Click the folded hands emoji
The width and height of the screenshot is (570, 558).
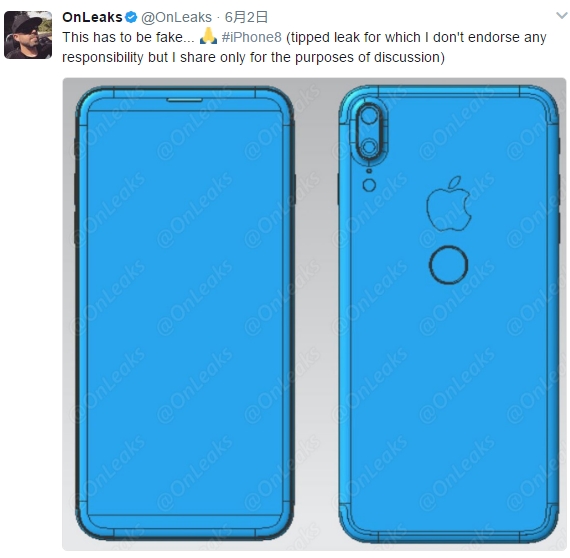coord(208,36)
